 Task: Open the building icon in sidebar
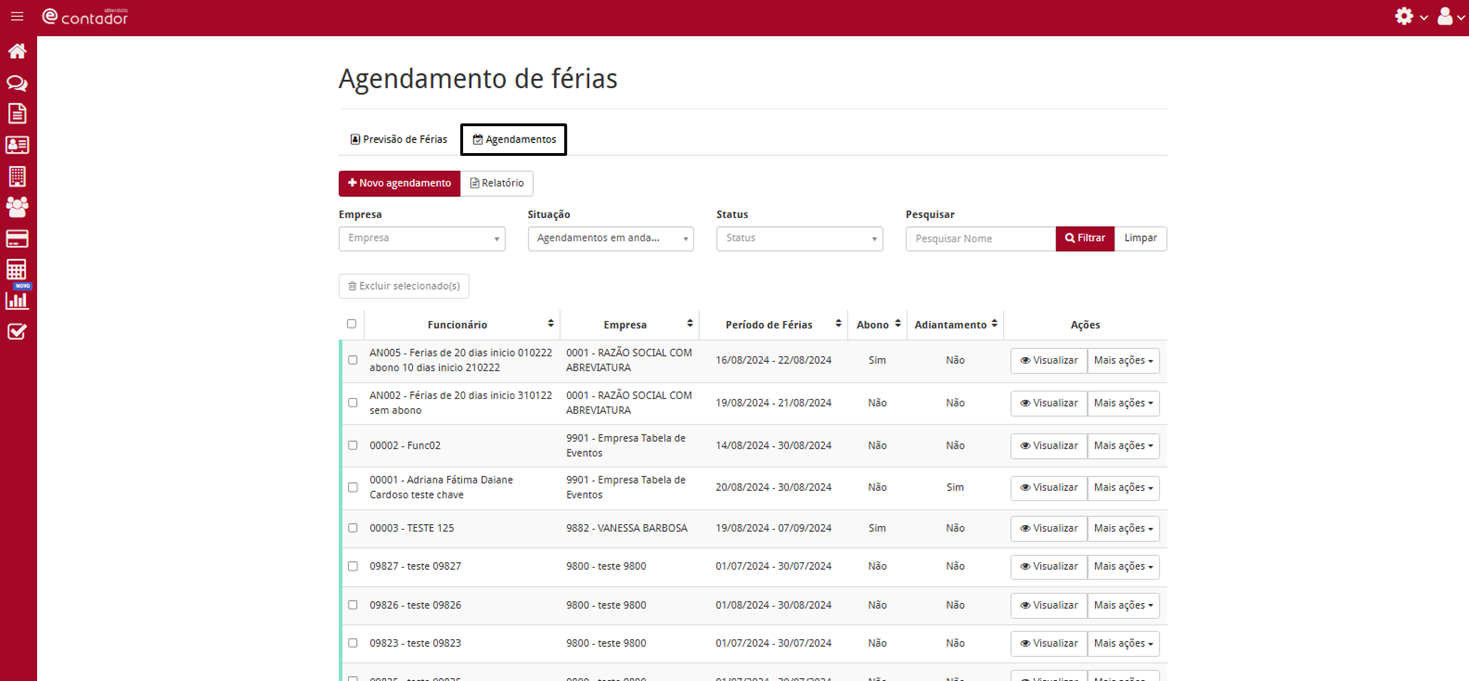click(17, 177)
